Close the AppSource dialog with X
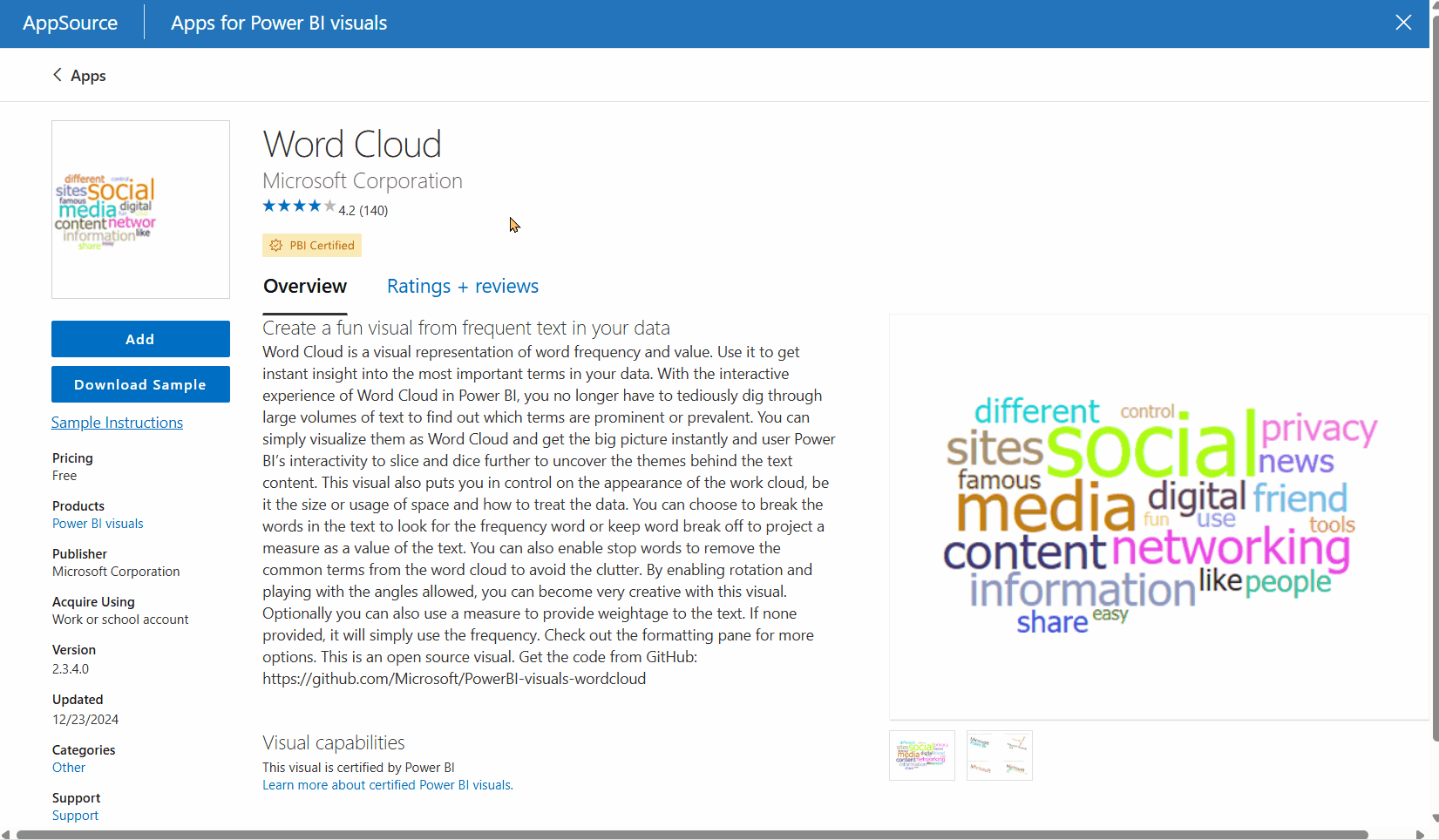Image resolution: width=1439 pixels, height=840 pixels. 1402,23
